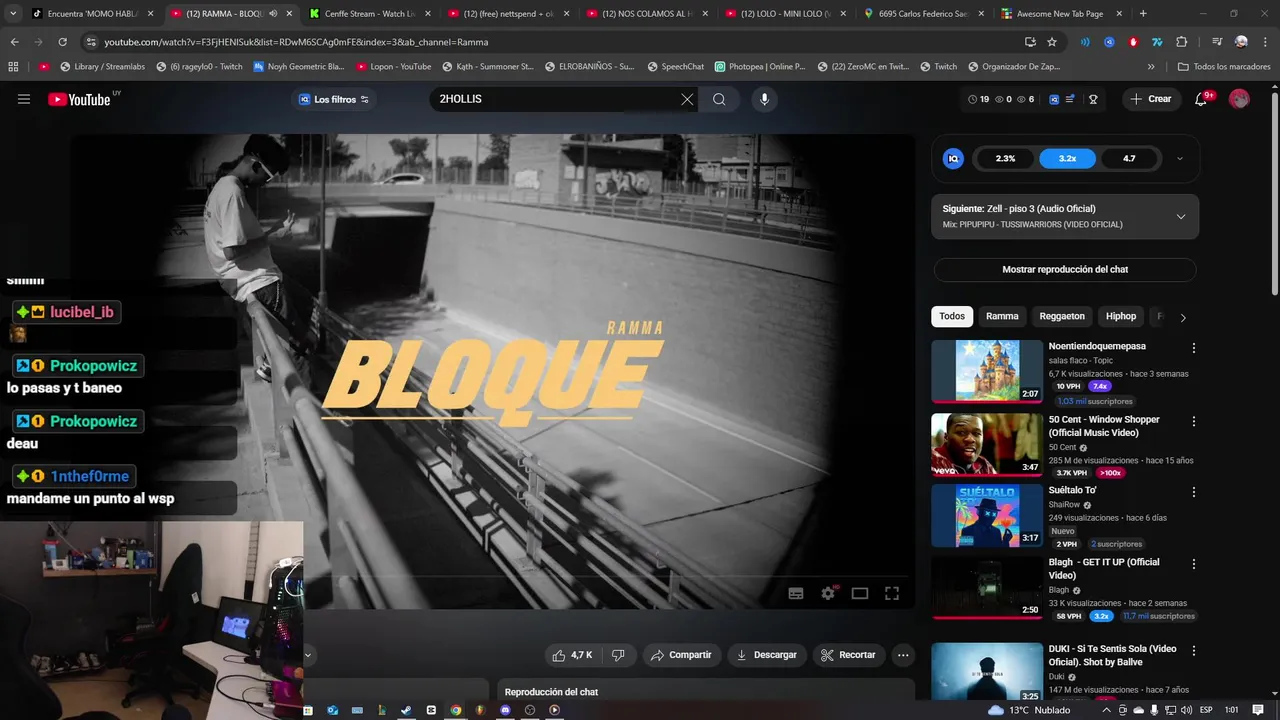The height and width of the screenshot is (720, 1280).
Task: Select the Hiphop chip
Action: pos(1121,316)
